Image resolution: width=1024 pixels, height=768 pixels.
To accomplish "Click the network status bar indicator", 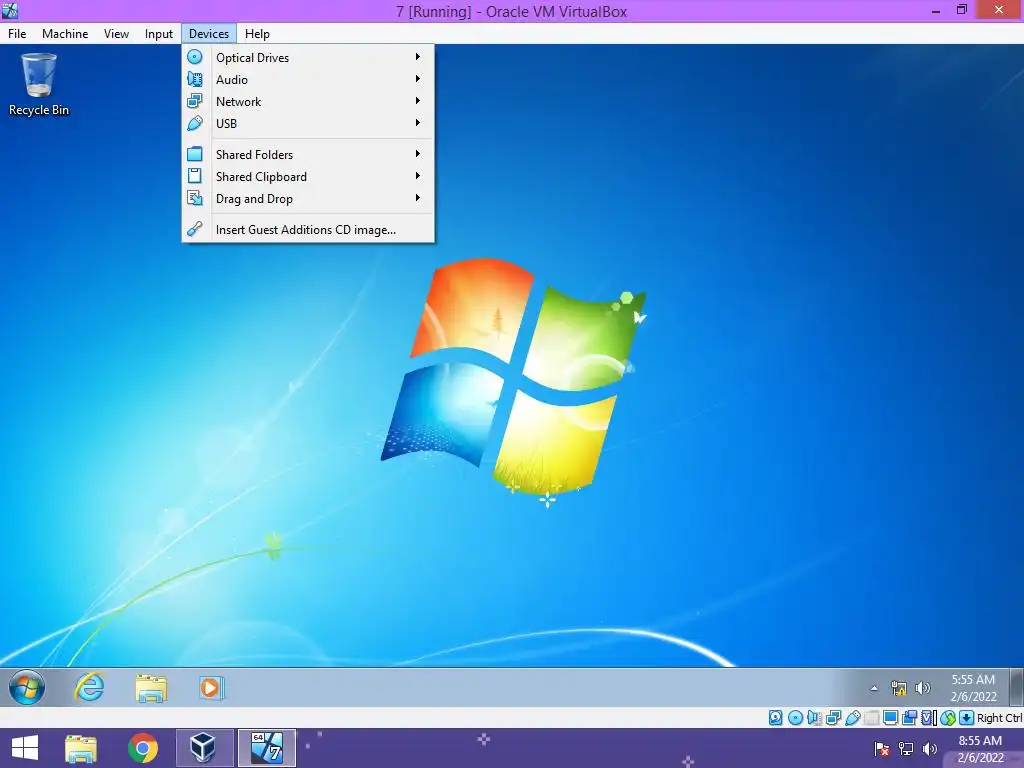I will (833, 718).
